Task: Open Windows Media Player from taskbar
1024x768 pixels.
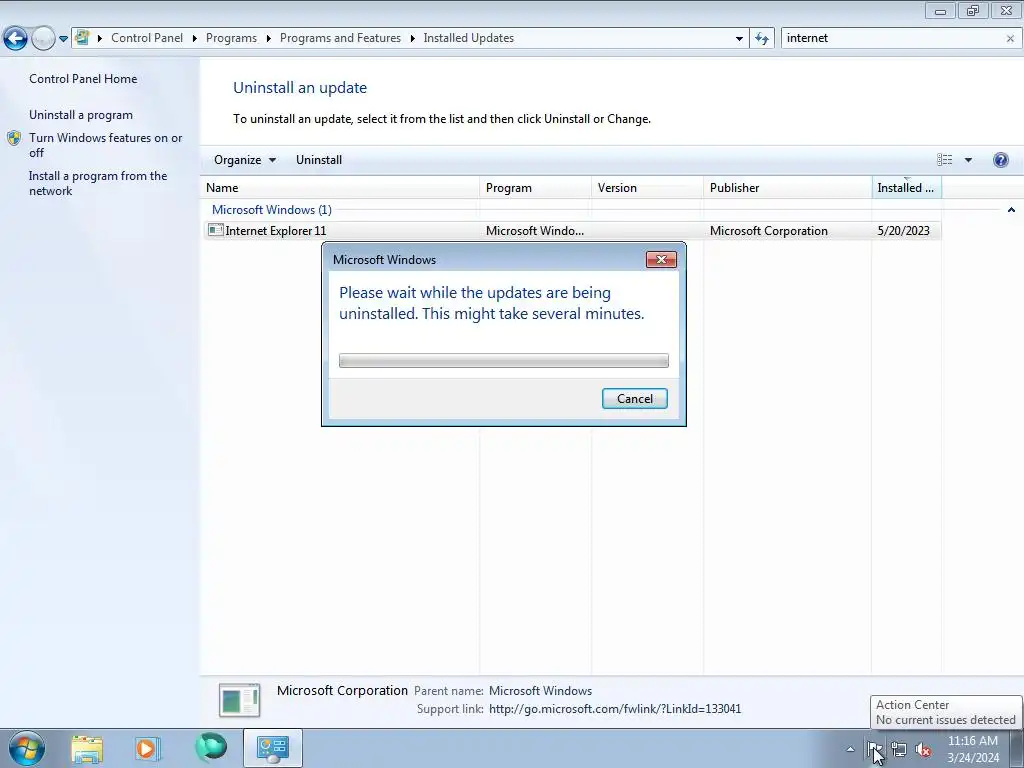Action: [147, 748]
